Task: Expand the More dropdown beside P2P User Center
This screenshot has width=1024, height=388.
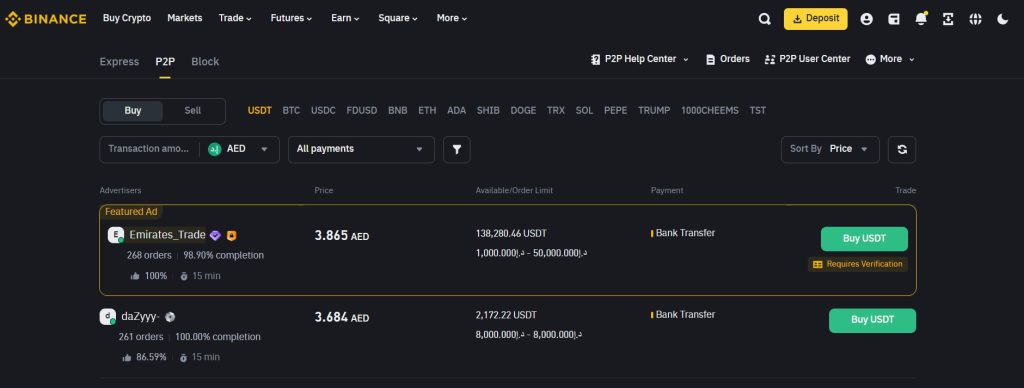Action: coord(890,59)
